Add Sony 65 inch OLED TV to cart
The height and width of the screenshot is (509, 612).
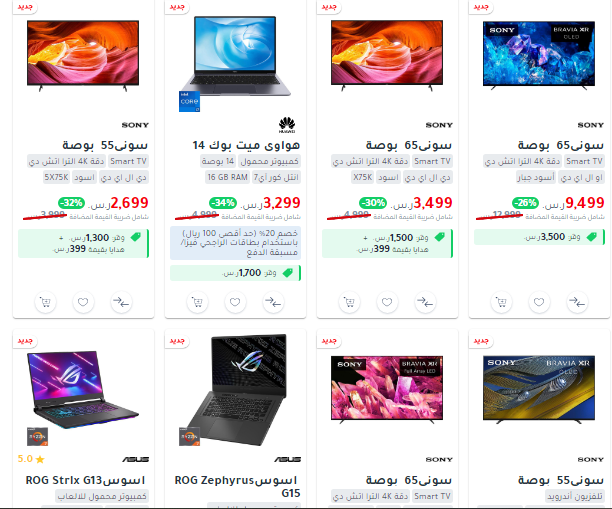[501, 302]
